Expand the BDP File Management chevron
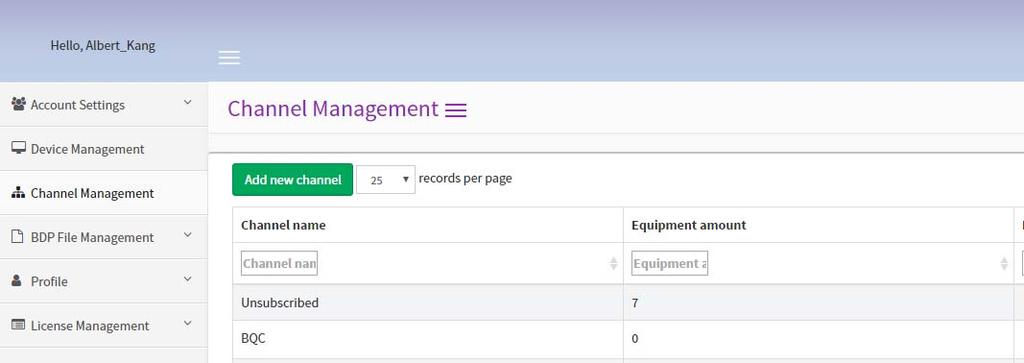Image resolution: width=1024 pixels, height=363 pixels. [188, 235]
